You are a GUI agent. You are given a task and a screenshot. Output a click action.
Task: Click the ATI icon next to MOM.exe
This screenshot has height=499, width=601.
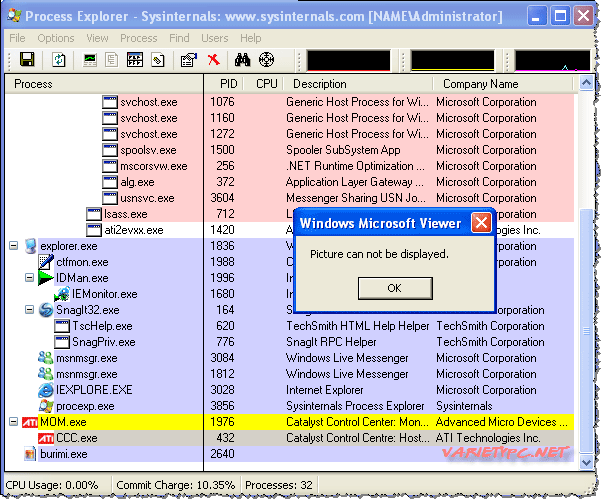(x=30, y=422)
